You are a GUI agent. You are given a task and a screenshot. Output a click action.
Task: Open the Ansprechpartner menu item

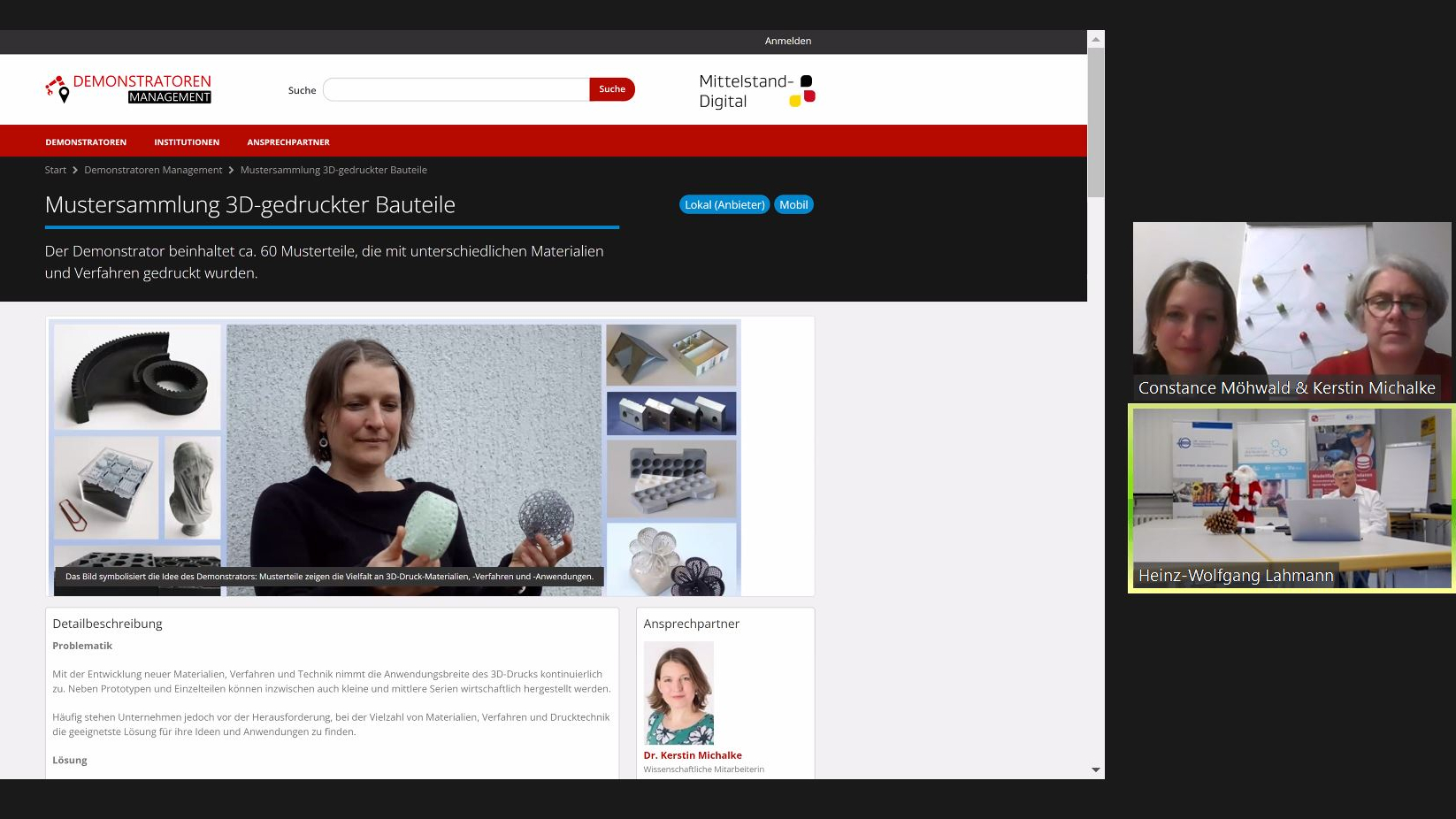pyautogui.click(x=288, y=142)
